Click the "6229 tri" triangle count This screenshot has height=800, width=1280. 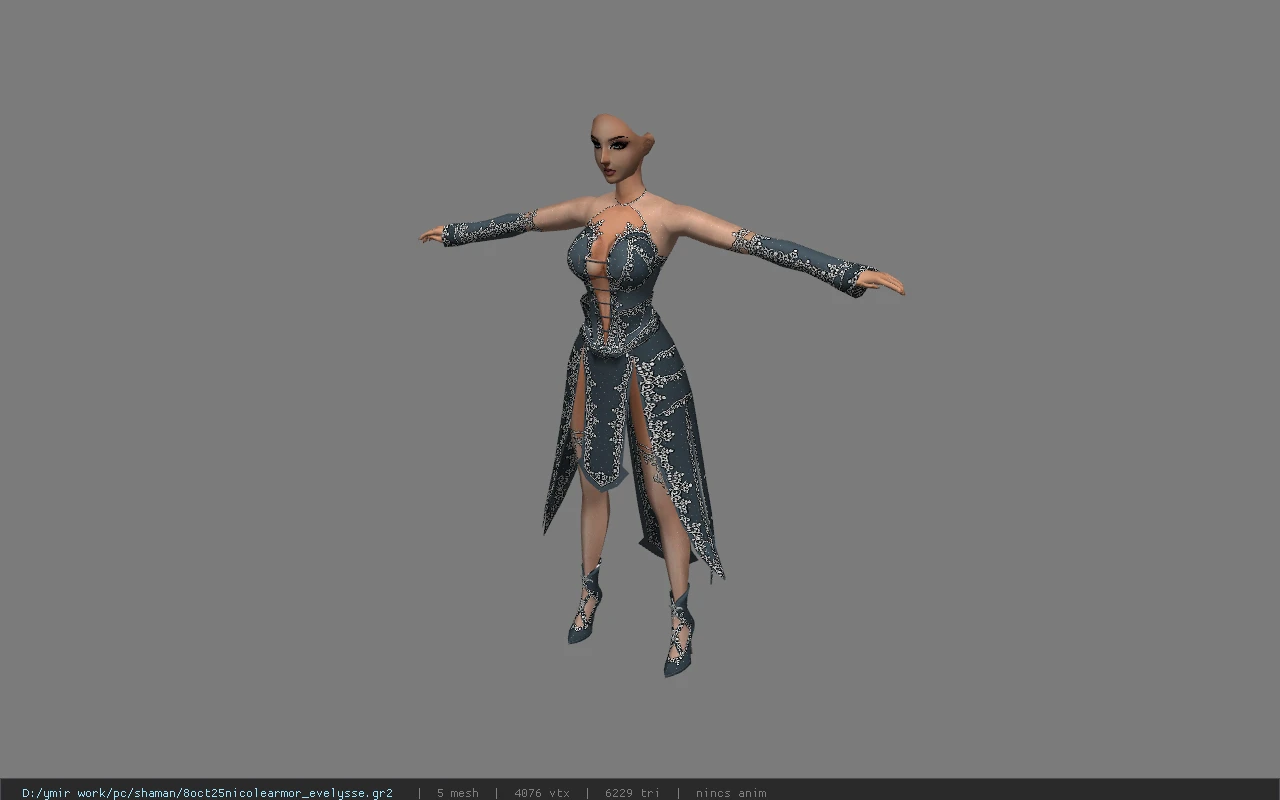(x=632, y=793)
